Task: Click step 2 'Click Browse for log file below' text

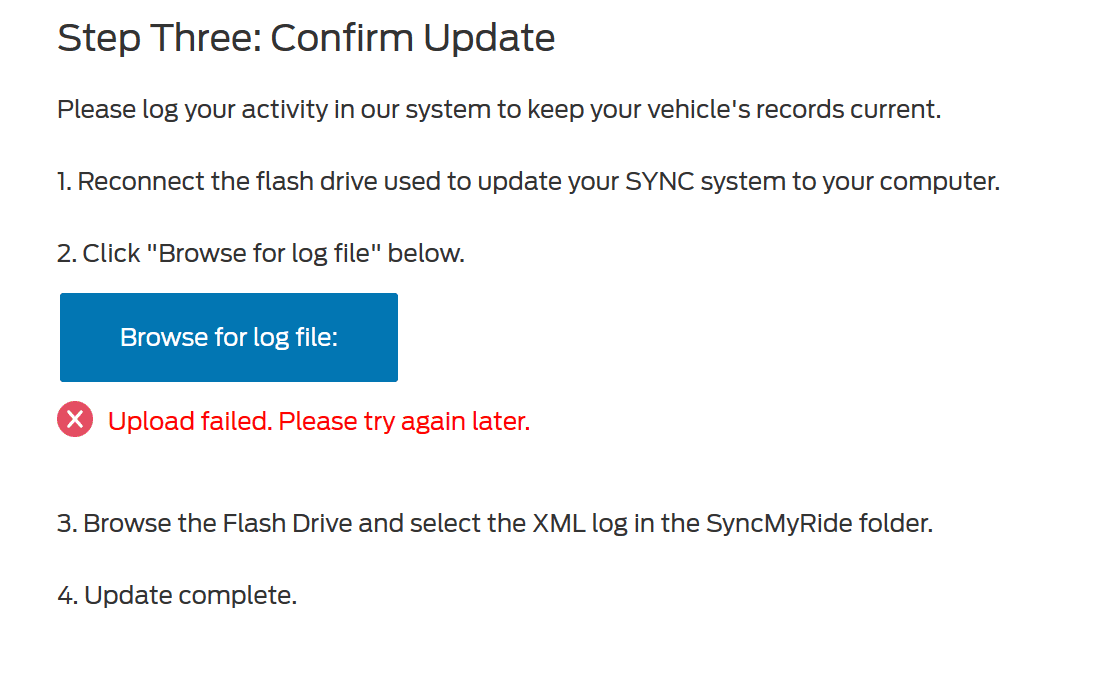Action: tap(261, 254)
